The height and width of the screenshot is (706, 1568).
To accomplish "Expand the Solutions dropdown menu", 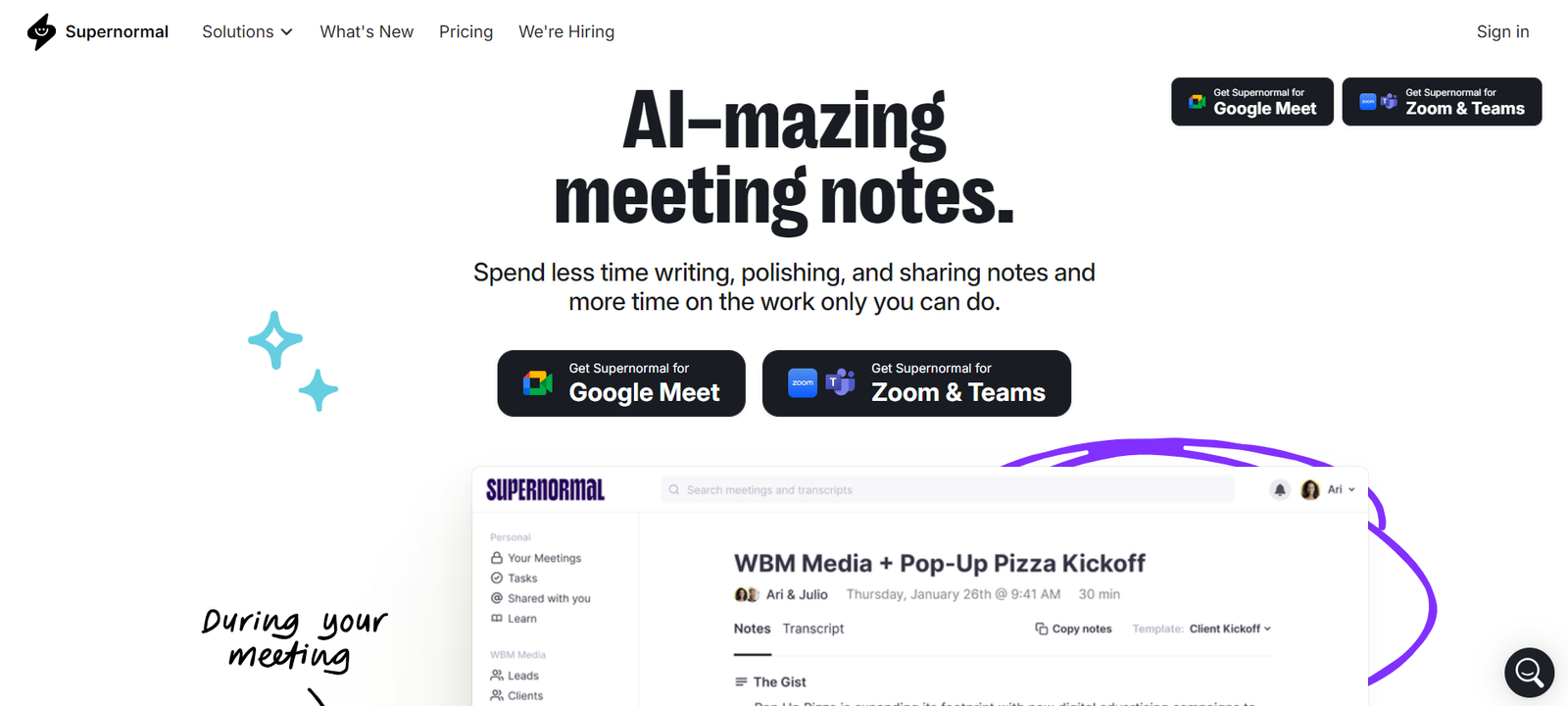I will click(x=247, y=31).
